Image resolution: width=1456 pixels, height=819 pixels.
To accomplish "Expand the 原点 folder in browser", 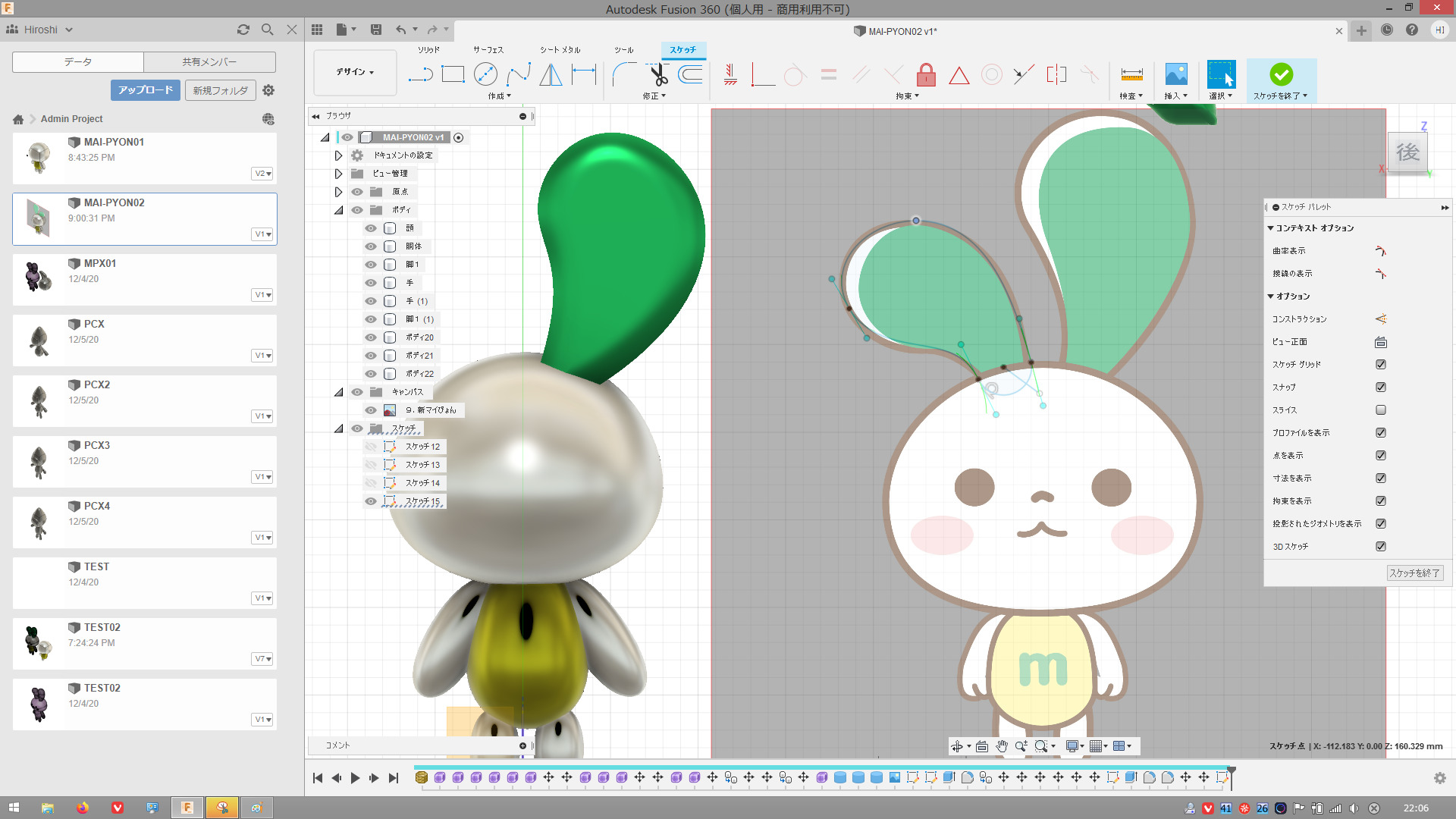I will (x=338, y=192).
